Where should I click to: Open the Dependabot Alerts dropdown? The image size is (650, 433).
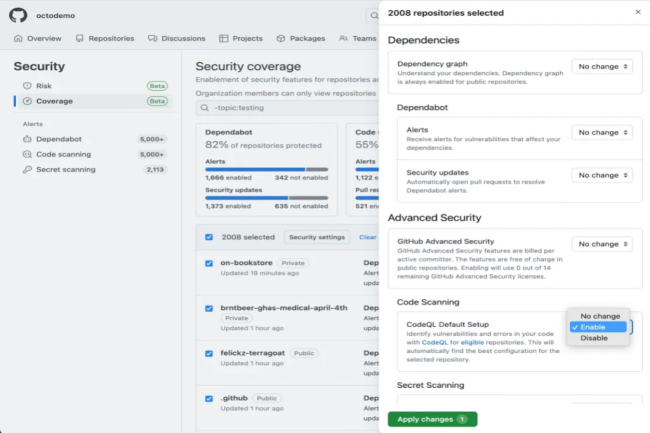[x=602, y=132]
